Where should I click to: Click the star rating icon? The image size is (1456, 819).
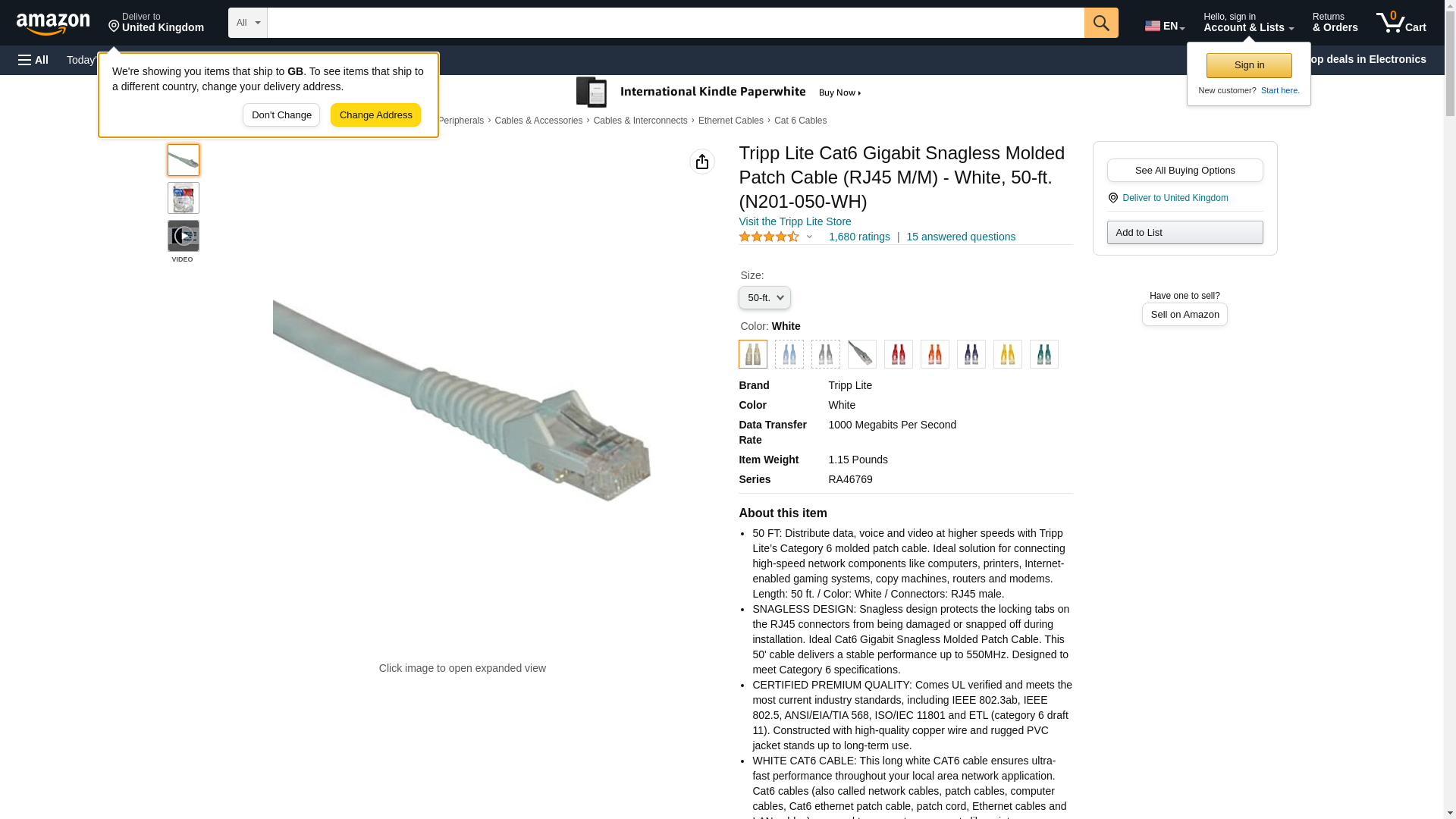(769, 237)
